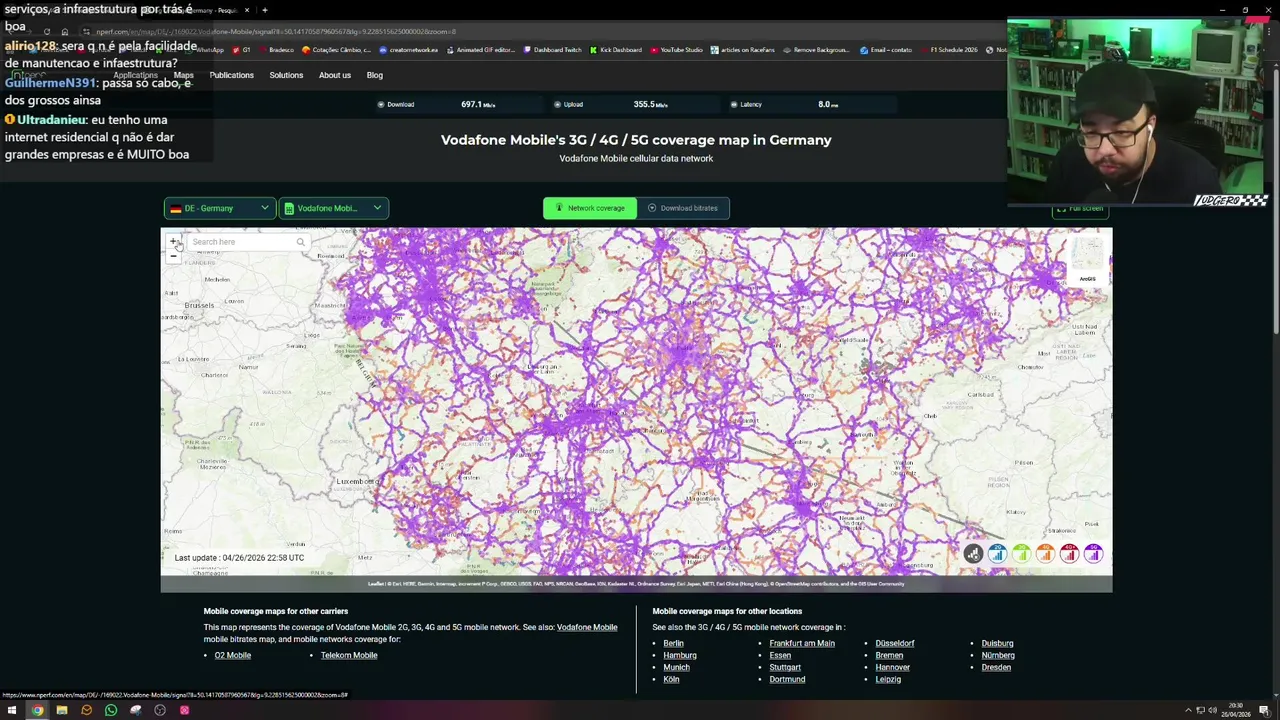Open the Düsseldorf coverage link
1280x720 pixels.
pyautogui.click(x=895, y=643)
